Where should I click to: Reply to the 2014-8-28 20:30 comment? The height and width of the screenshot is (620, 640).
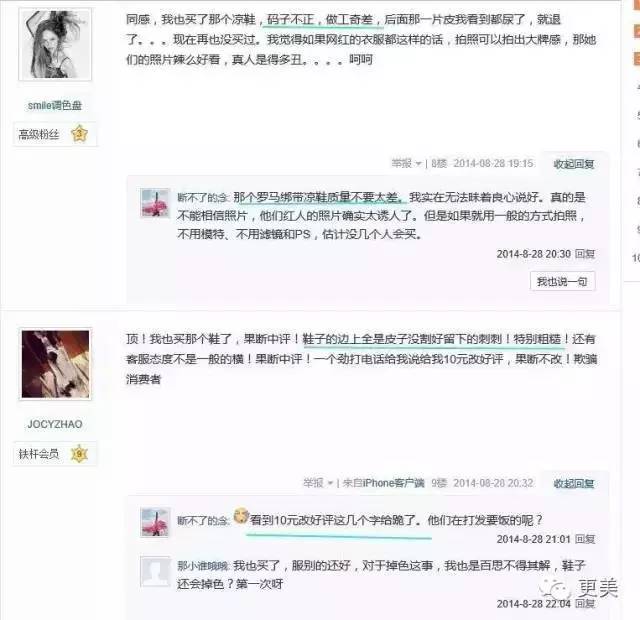point(585,254)
